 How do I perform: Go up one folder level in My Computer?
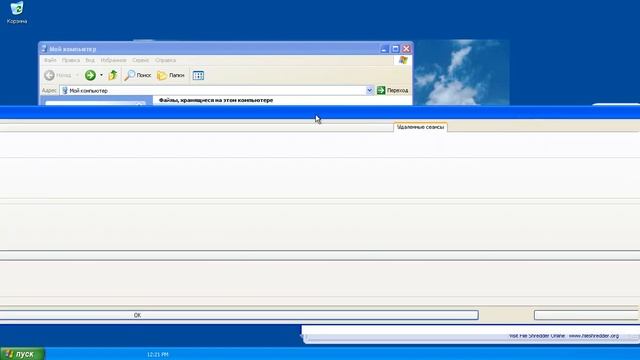tap(113, 75)
